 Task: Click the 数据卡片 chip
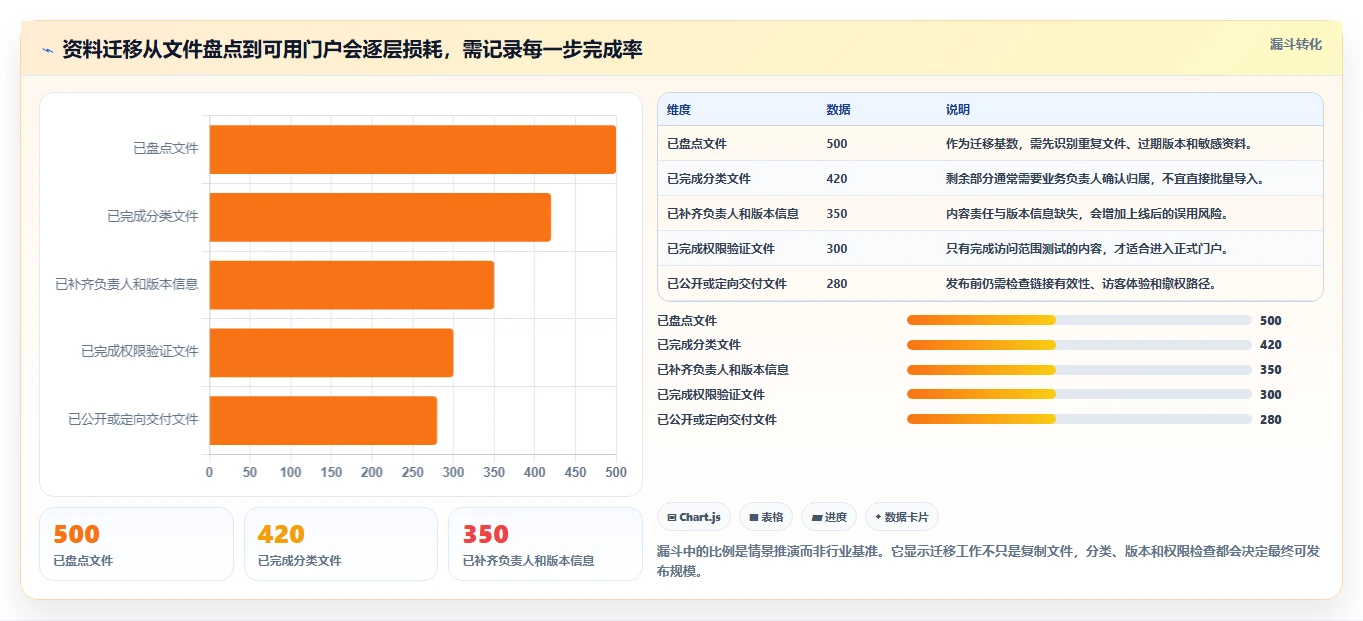[902, 517]
